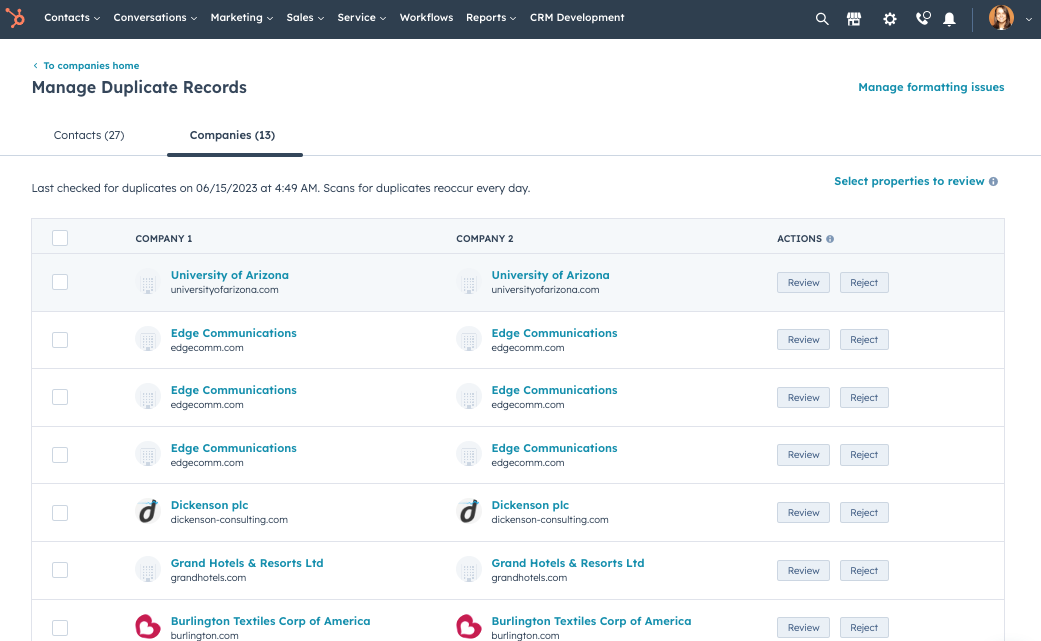Click Company 1 dickenson-consulting.com domain text
The image size is (1041, 641).
(x=229, y=520)
